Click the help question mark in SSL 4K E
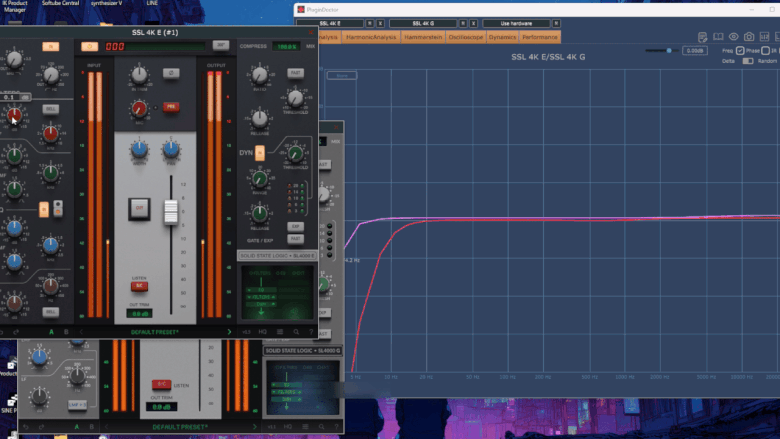The image size is (780, 439). point(311,331)
